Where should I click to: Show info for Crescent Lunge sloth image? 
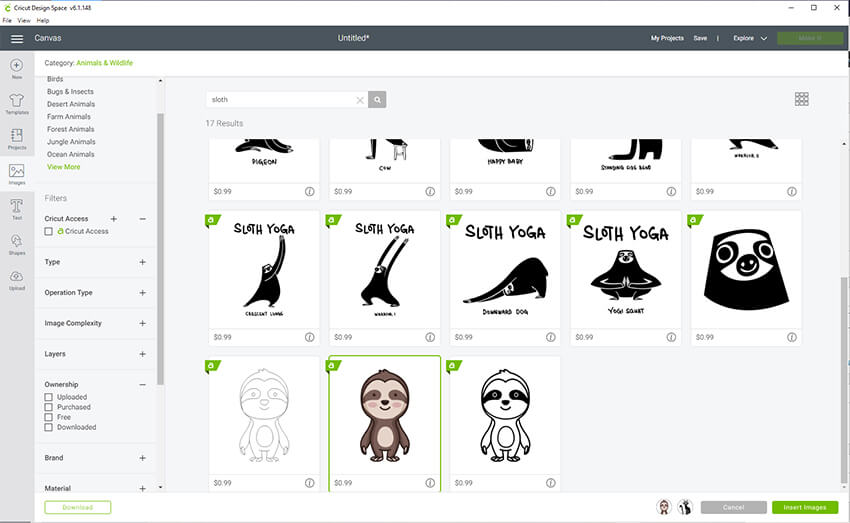310,337
